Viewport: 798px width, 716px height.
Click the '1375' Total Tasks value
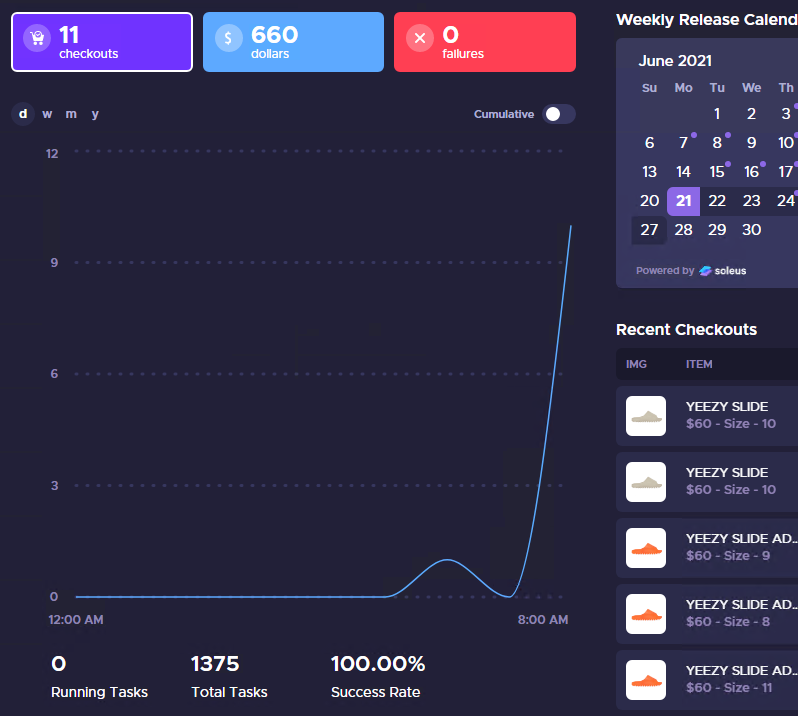point(215,664)
